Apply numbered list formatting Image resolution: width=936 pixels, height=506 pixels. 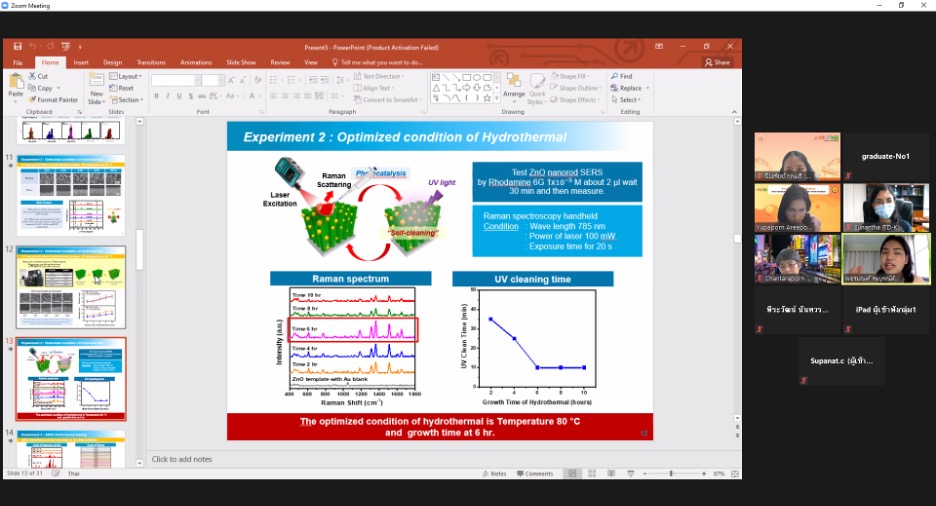pos(292,80)
